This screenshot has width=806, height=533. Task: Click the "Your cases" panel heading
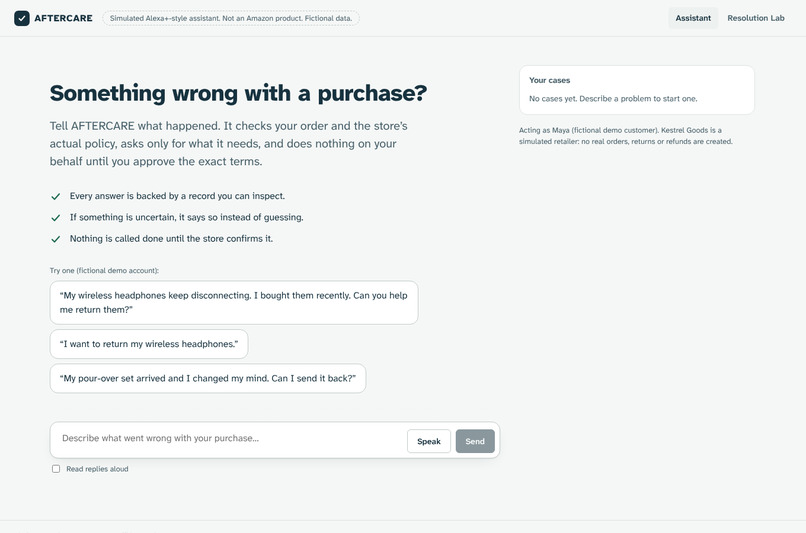549,80
